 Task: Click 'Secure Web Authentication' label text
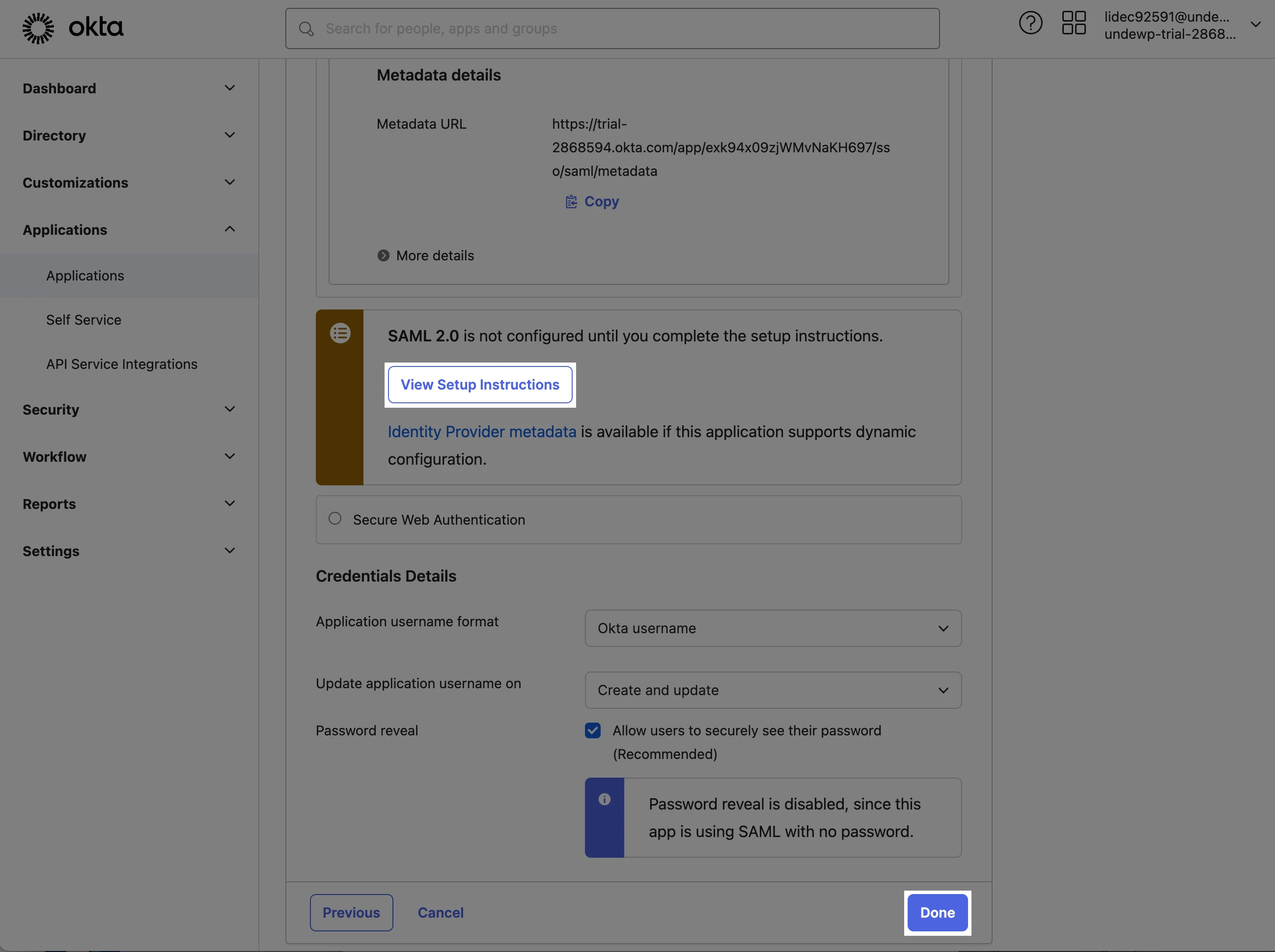439,519
